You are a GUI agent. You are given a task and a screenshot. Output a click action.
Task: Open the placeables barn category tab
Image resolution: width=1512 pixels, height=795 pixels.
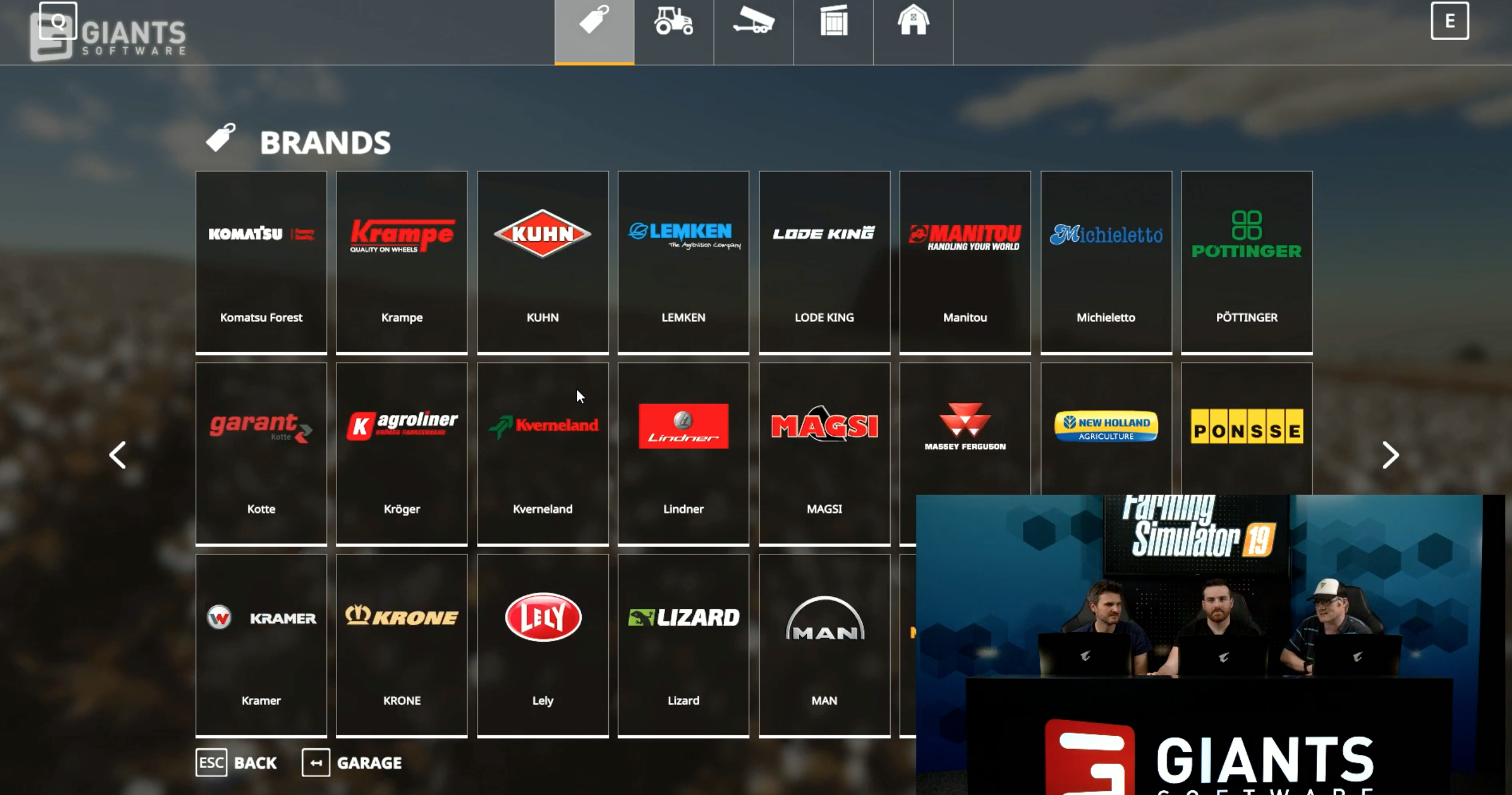(913, 24)
